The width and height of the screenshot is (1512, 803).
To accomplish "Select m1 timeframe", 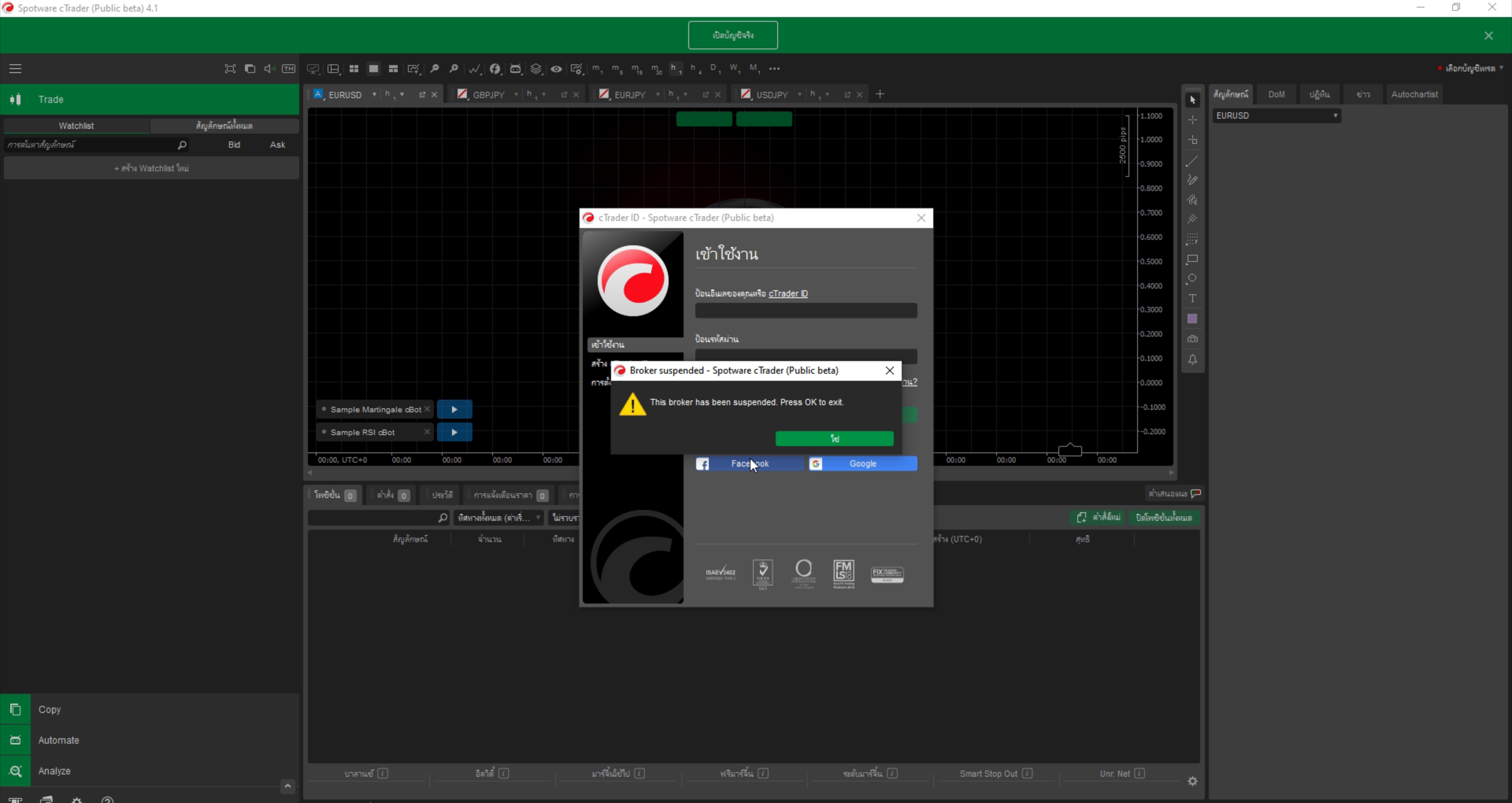I will (x=597, y=69).
